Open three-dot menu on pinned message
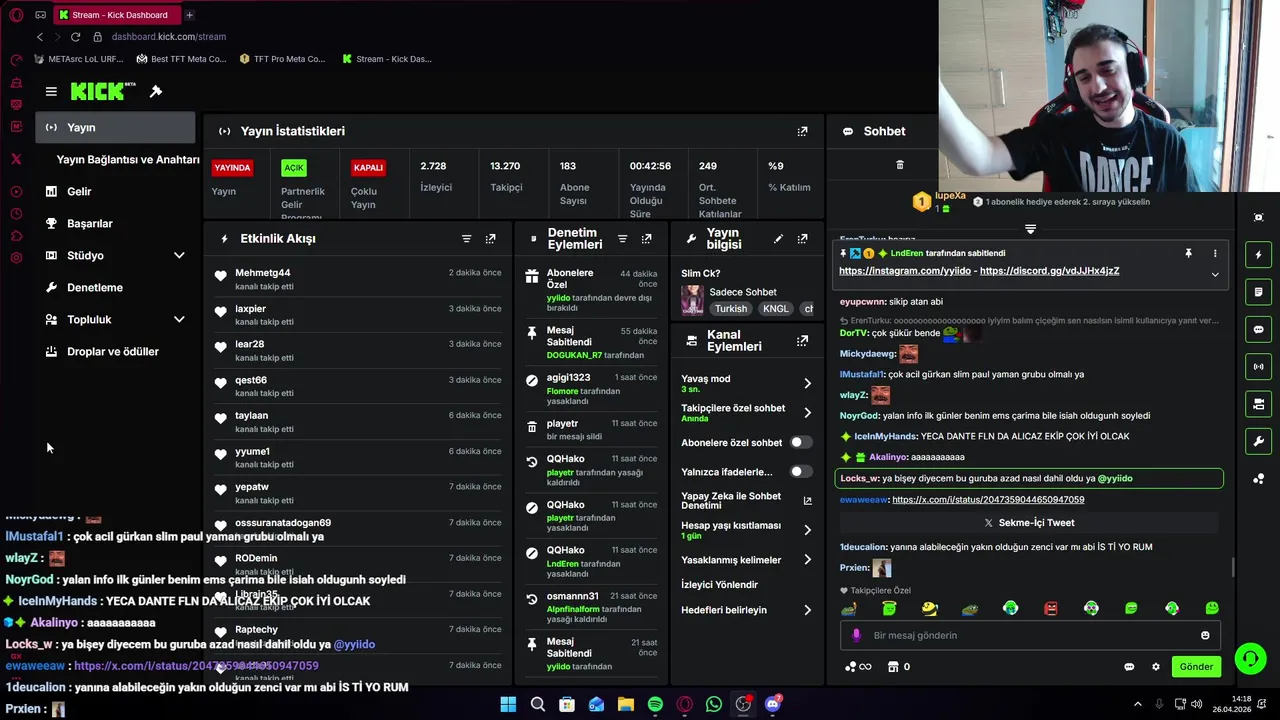Image resolution: width=1280 pixels, height=720 pixels. click(1215, 254)
